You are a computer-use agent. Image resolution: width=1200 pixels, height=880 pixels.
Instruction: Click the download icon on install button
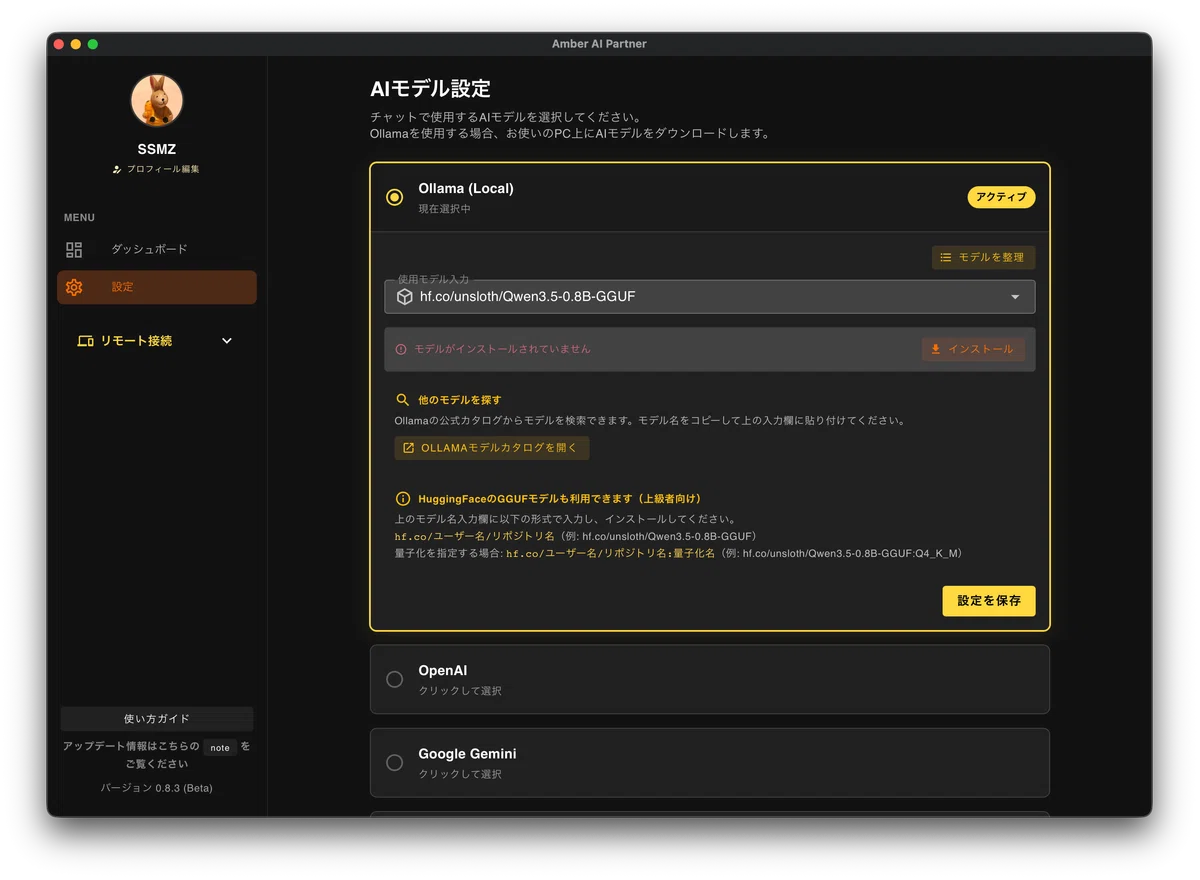936,349
